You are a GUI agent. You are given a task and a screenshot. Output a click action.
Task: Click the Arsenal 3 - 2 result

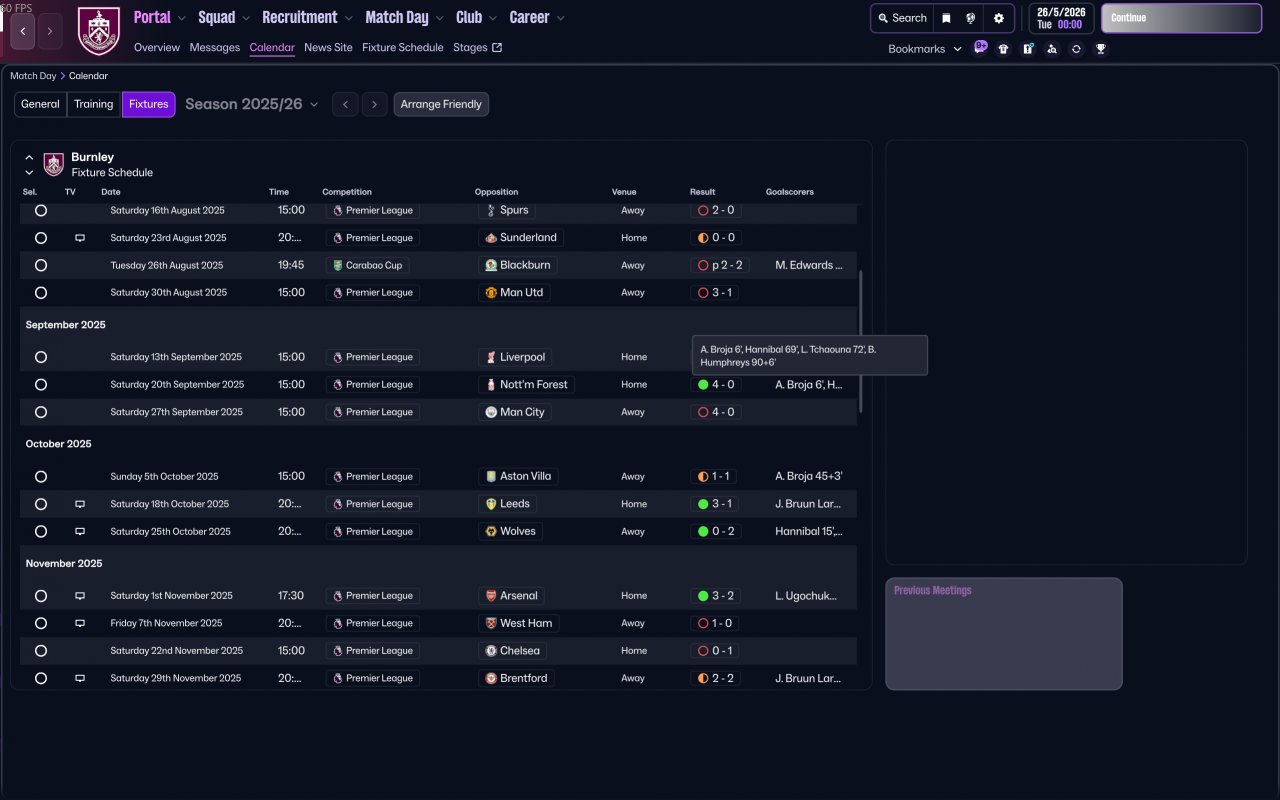716,596
